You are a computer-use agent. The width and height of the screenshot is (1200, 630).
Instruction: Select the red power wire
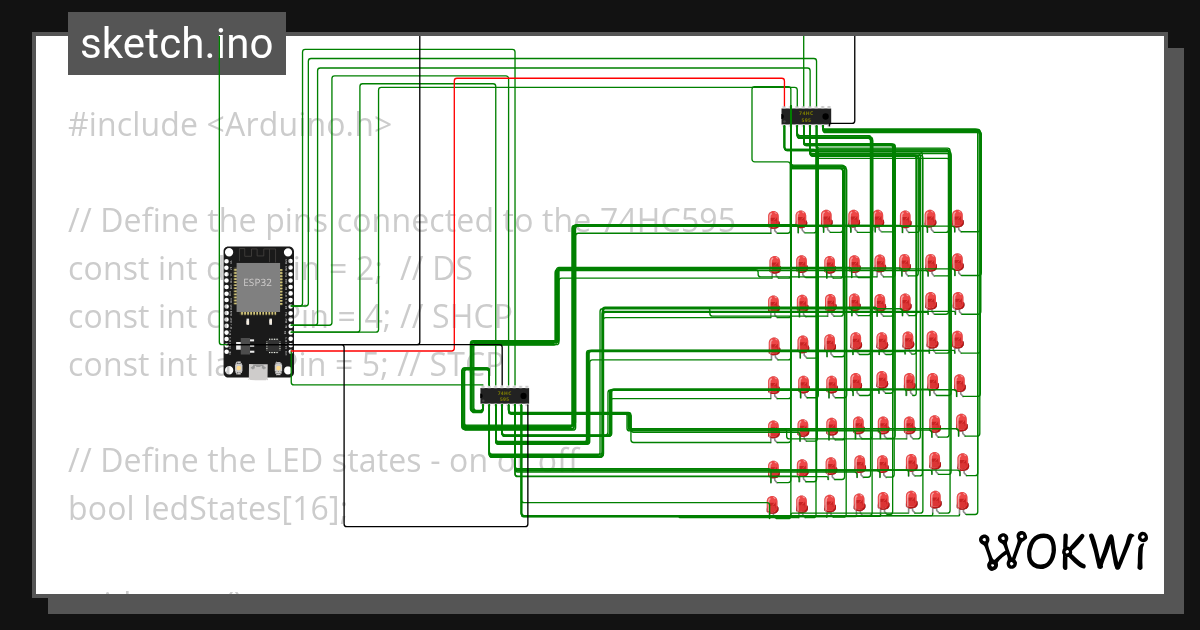tap(620, 79)
